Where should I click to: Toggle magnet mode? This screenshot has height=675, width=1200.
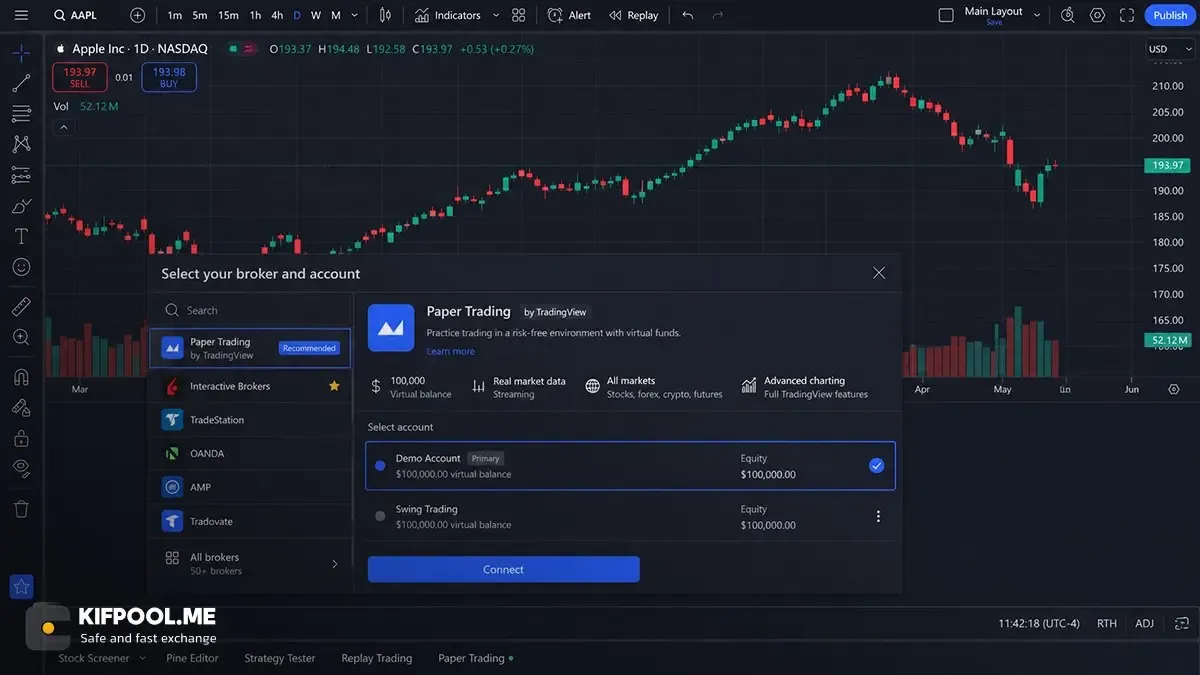(x=21, y=377)
